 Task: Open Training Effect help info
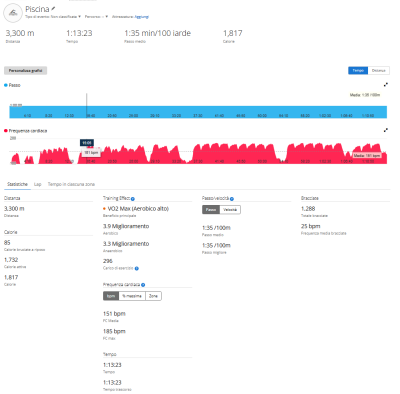[x=133, y=199]
